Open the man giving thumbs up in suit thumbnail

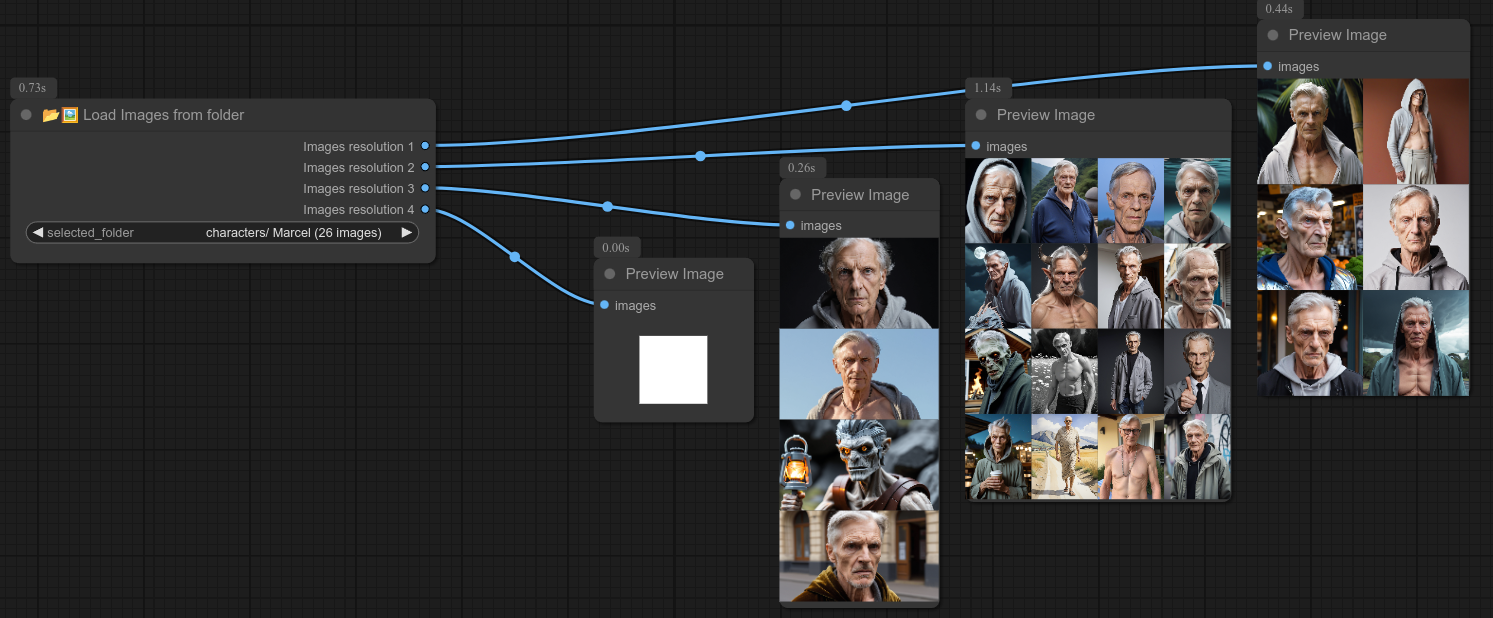1196,372
